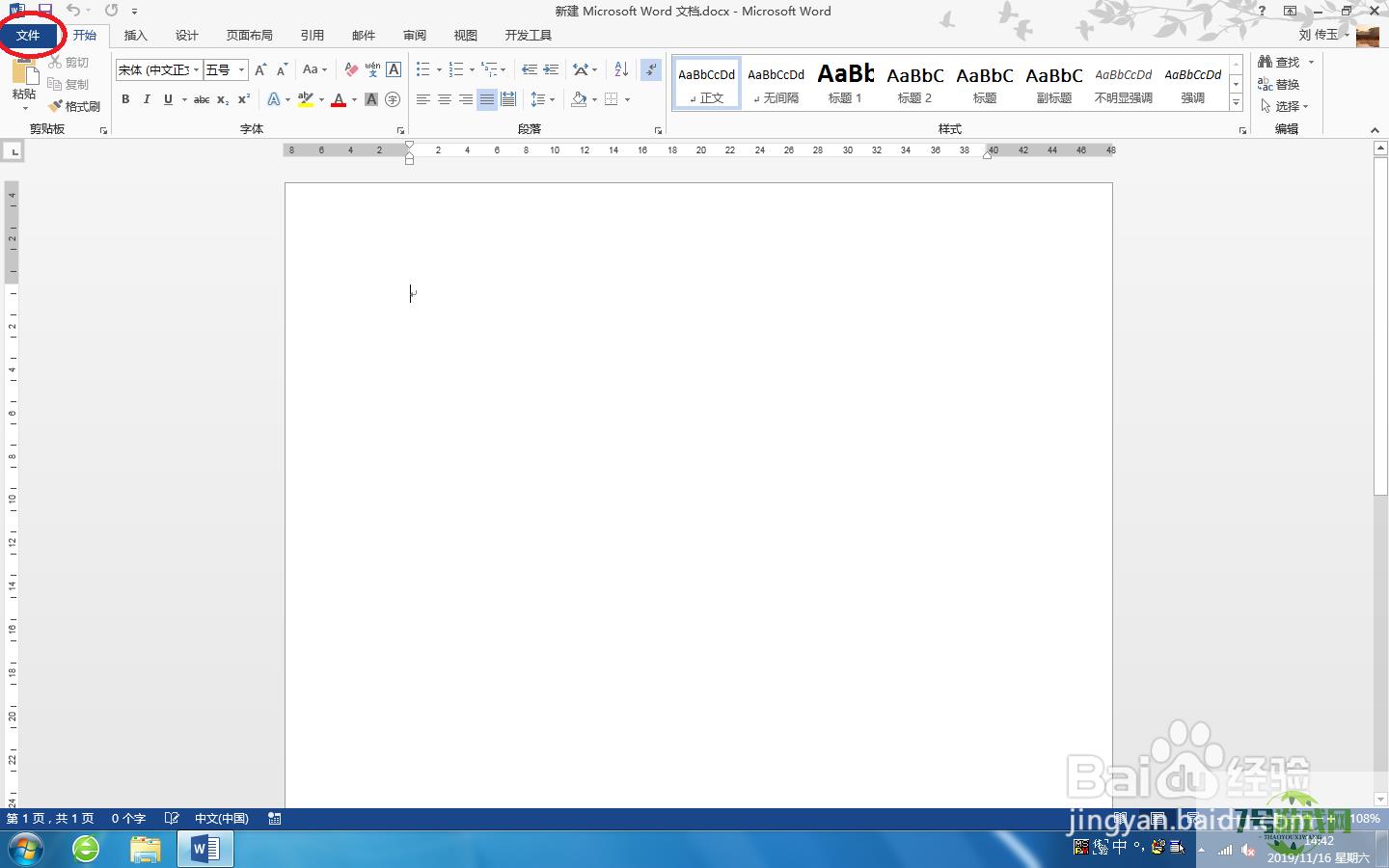The image size is (1389, 868).
Task: Click the Multilevel List icon
Action: click(490, 69)
